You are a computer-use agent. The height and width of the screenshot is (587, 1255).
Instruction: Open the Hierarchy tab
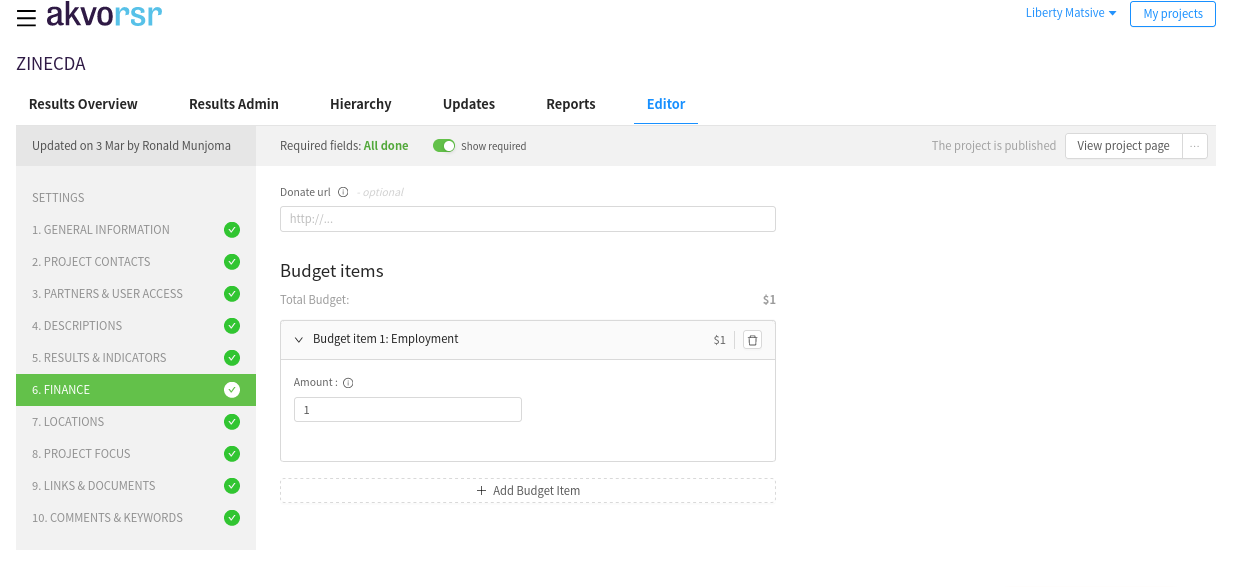[361, 104]
